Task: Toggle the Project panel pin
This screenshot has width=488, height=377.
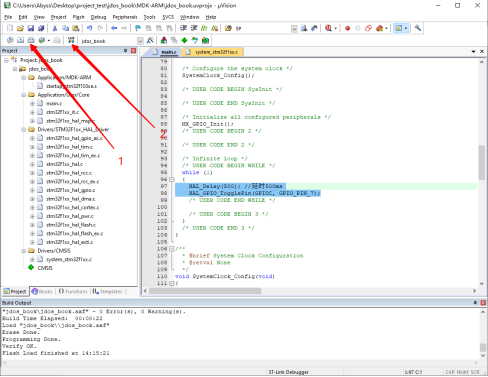Action: tap(126, 51)
